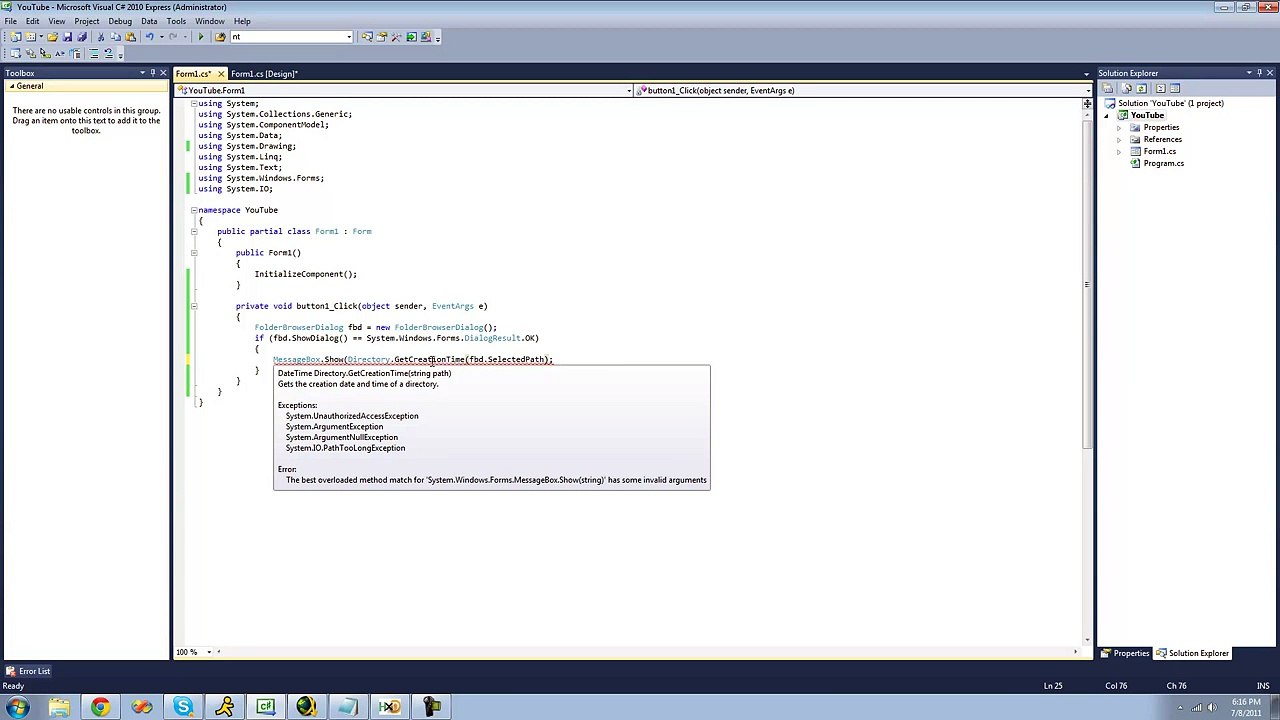Expand the Form1.cs node in Solution Explorer
Viewport: 1280px width, 720px height.
click(x=1119, y=152)
